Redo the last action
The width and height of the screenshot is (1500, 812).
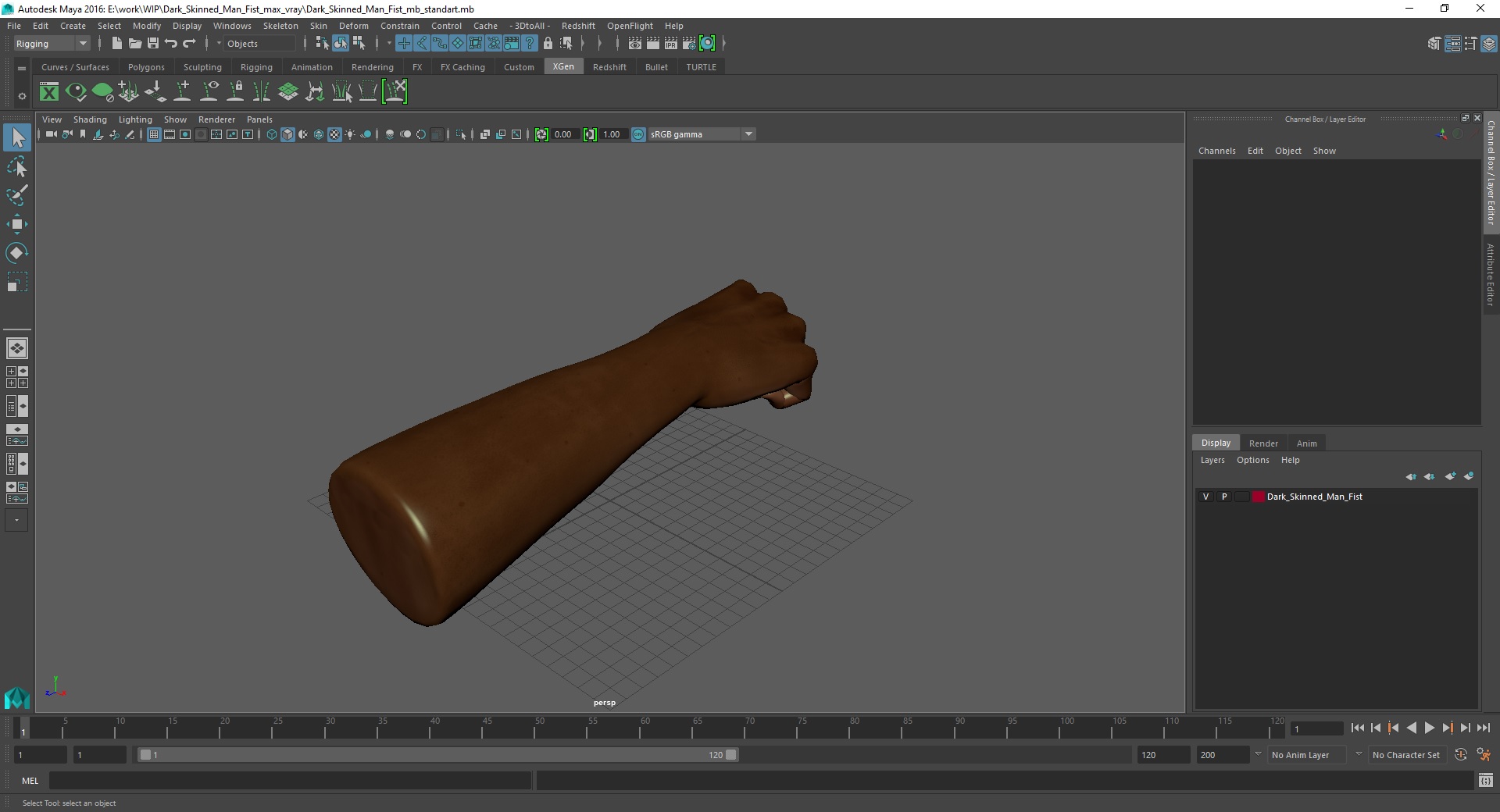coord(189,44)
